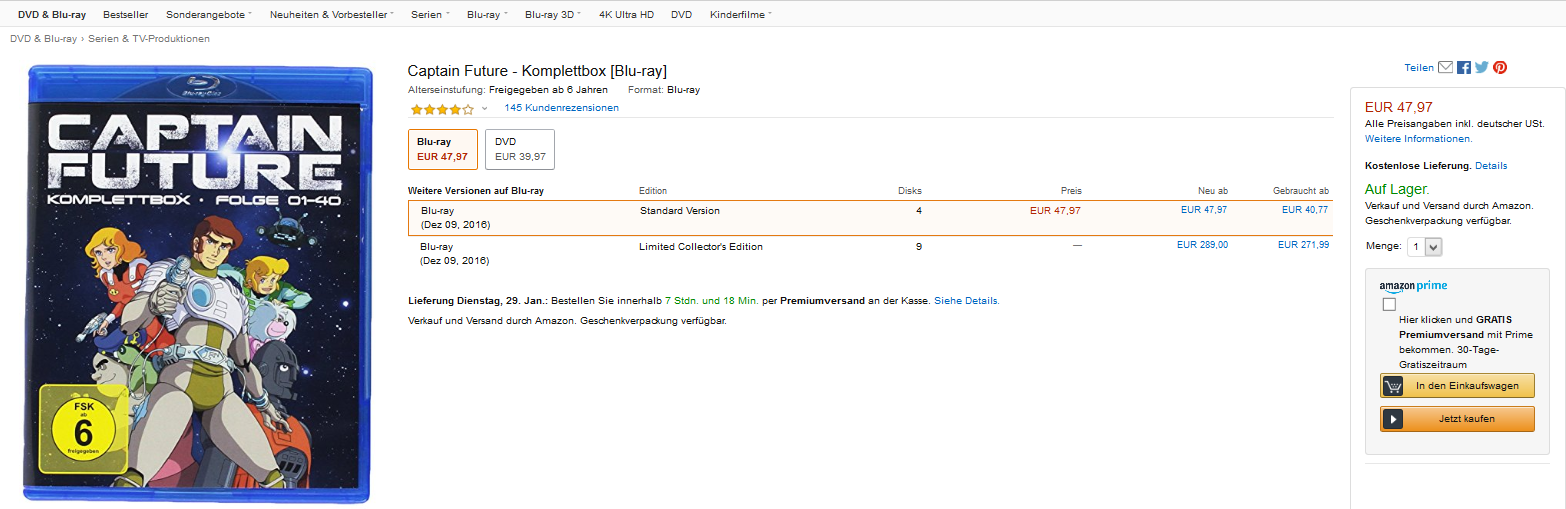This screenshot has width=1566, height=509.
Task: Expand the Serien navigation menu
Action: [430, 14]
